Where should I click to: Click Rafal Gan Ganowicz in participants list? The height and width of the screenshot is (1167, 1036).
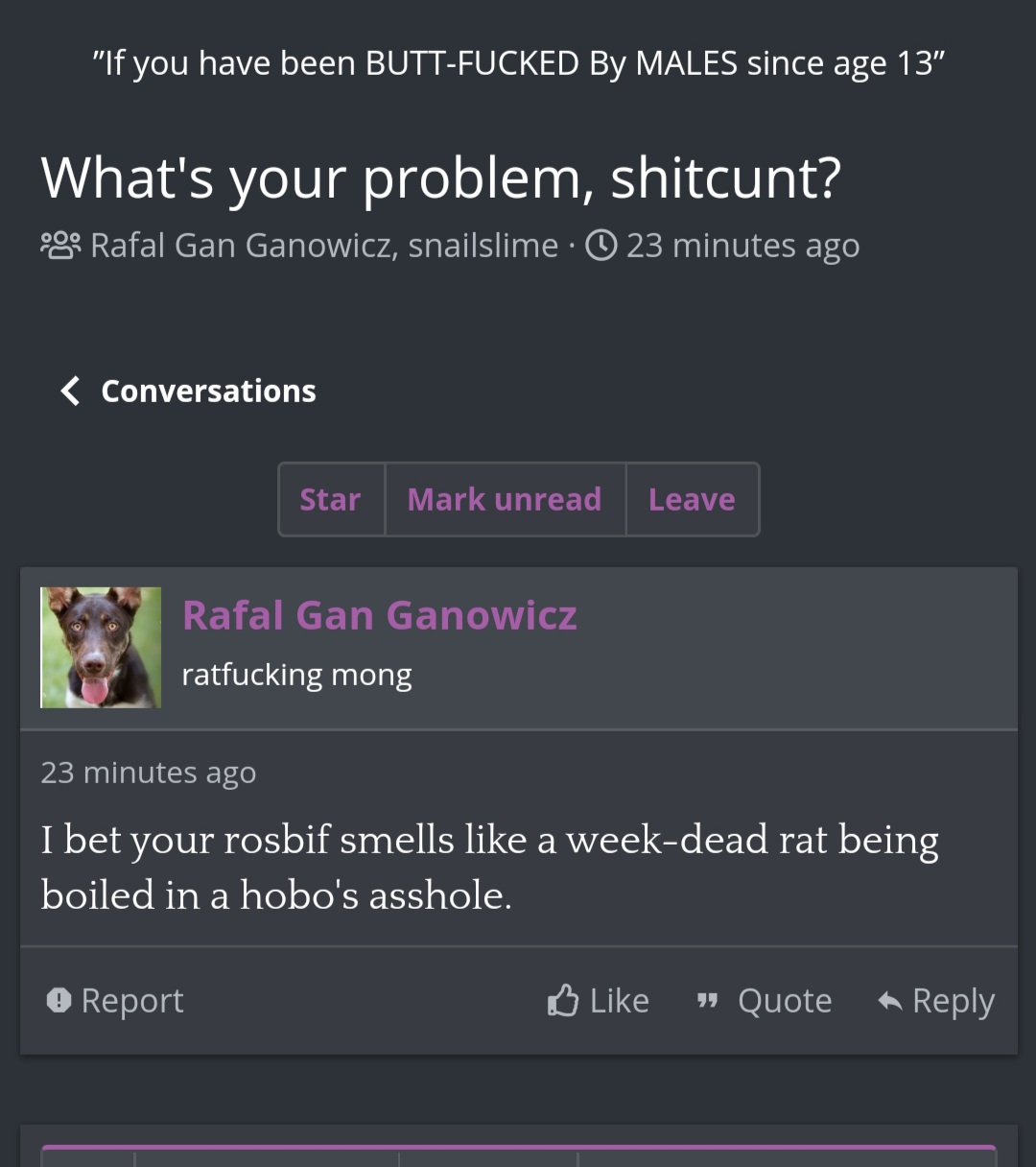coord(242,246)
